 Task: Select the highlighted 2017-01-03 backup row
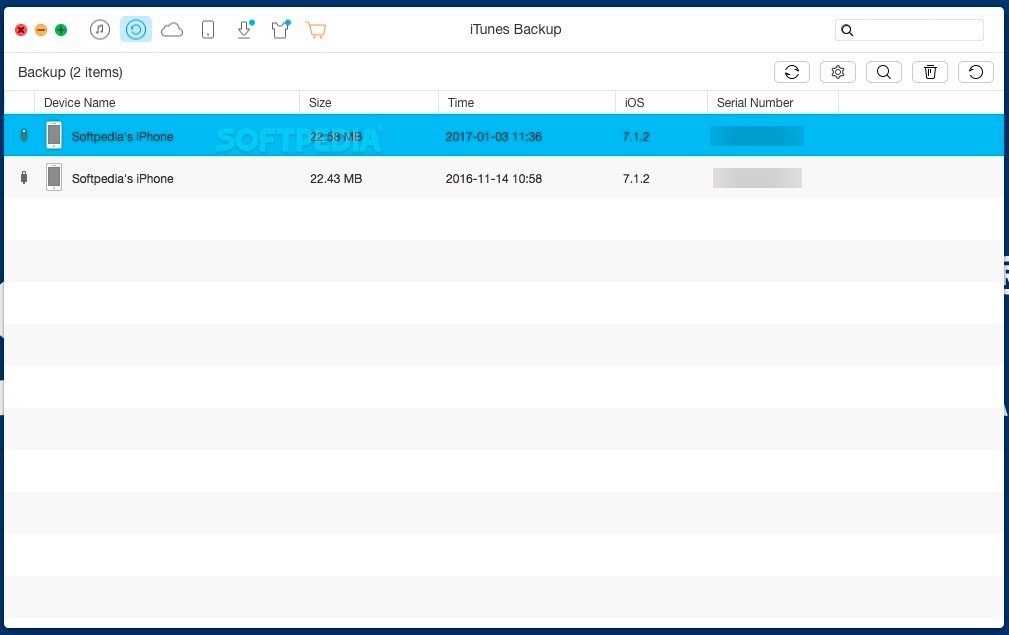point(400,135)
